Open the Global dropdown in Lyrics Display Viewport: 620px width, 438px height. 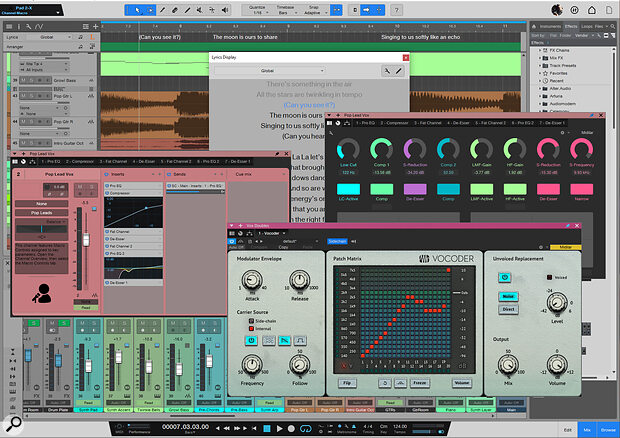[270, 71]
